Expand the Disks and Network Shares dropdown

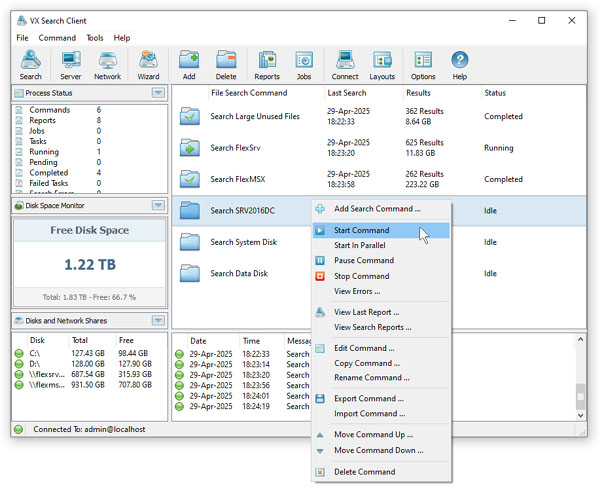point(158,321)
